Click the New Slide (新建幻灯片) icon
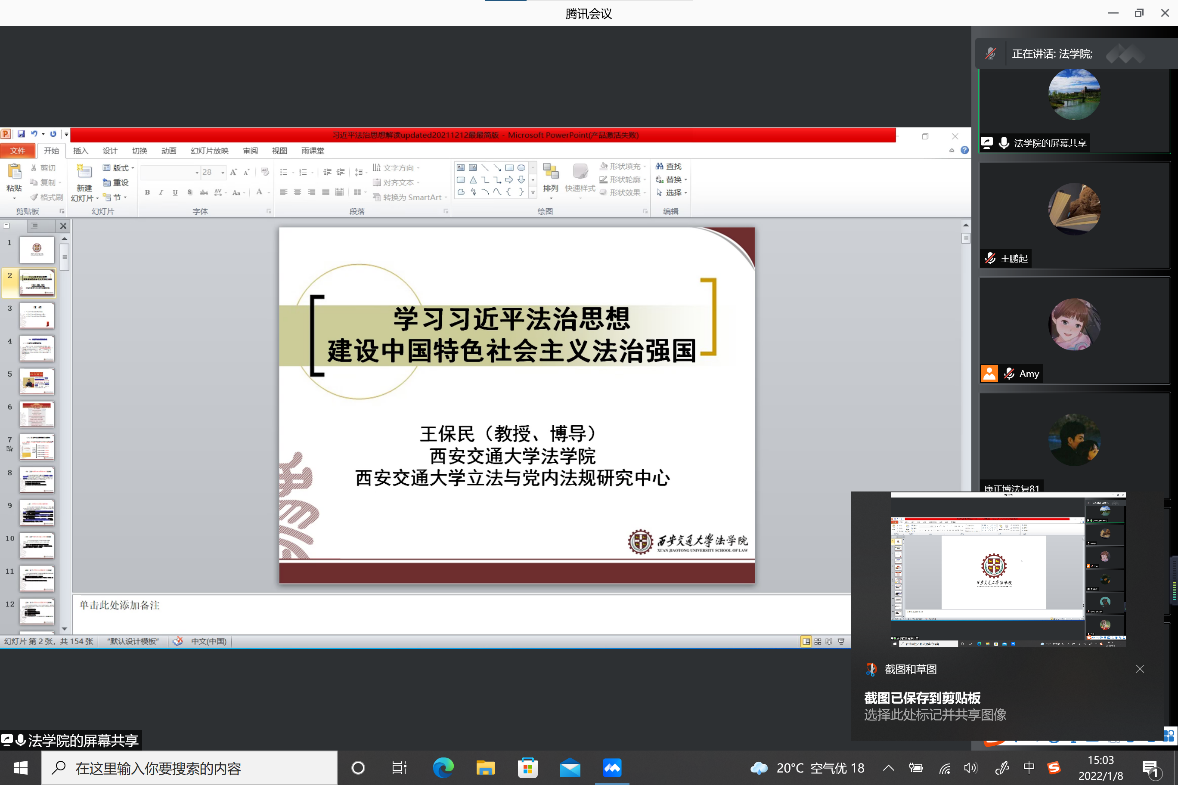Screen dimensions: 1178x785 pyautogui.click(x=84, y=174)
